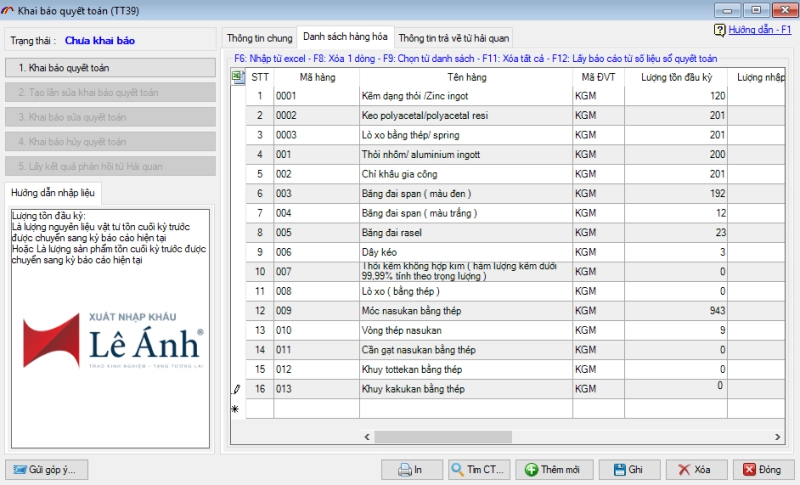Click the Mã hàng column header
The height and width of the screenshot is (485, 800).
[x=316, y=77]
